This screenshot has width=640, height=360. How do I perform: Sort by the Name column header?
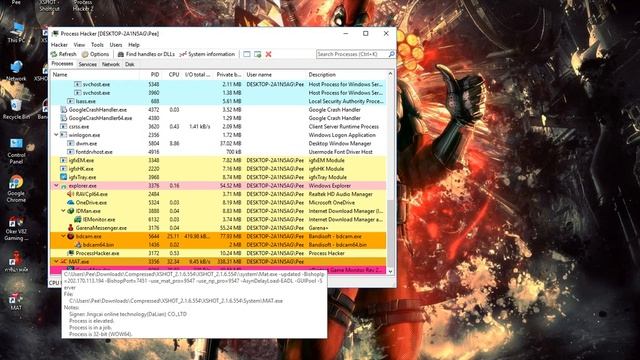pyautogui.click(x=94, y=75)
